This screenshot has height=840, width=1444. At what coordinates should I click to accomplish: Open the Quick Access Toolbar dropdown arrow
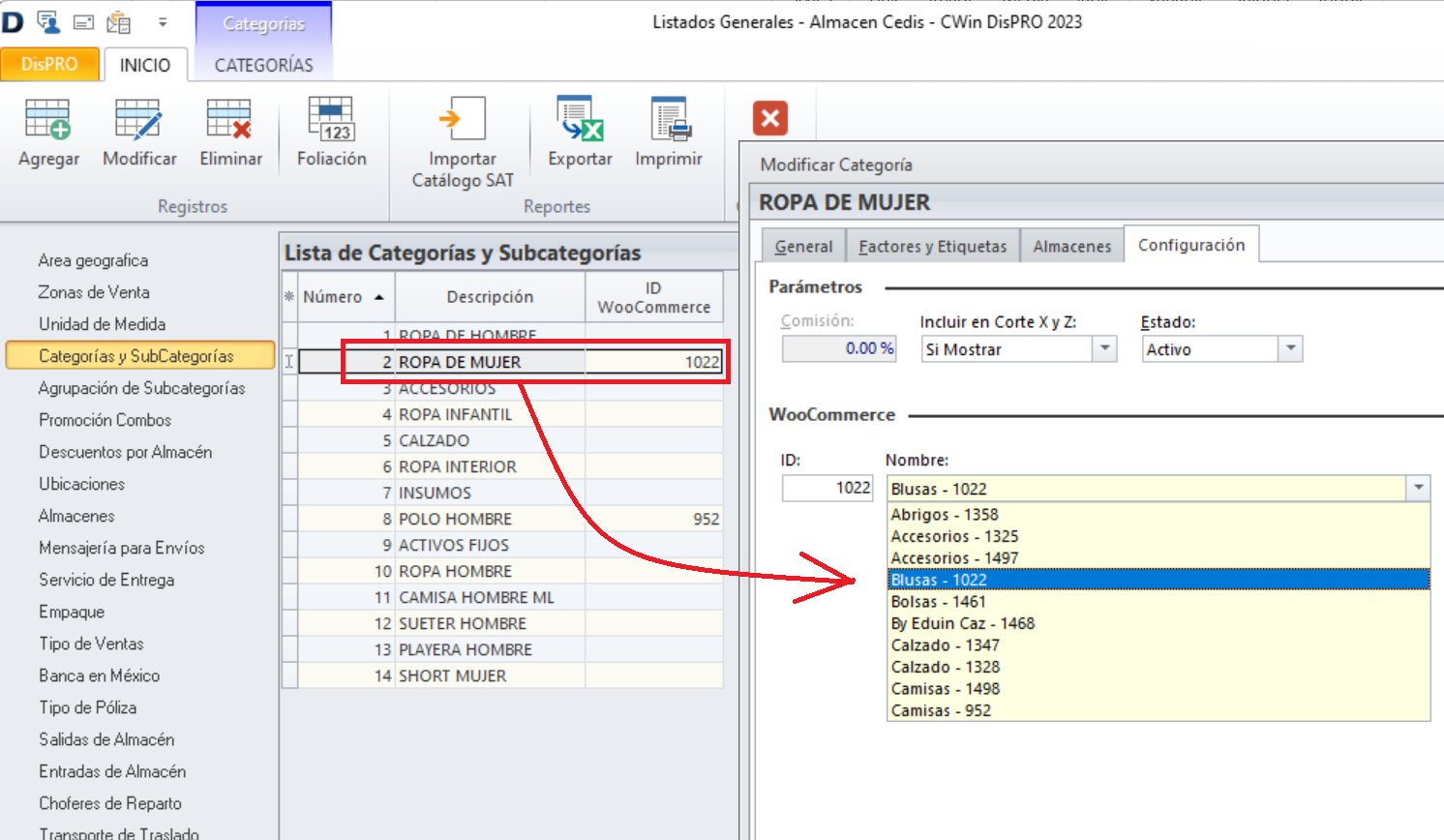(163, 21)
